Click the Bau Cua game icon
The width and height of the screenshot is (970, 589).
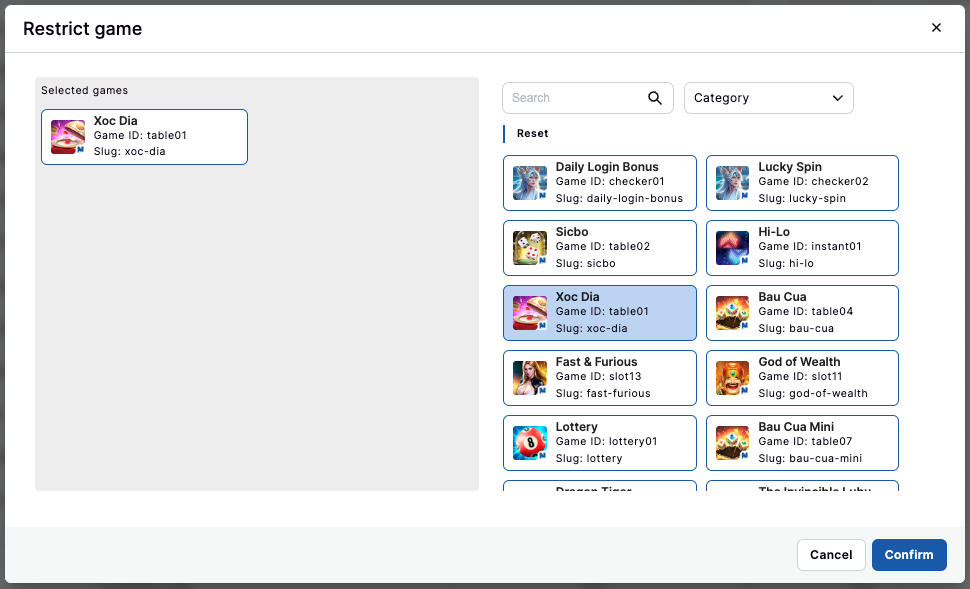coord(733,313)
